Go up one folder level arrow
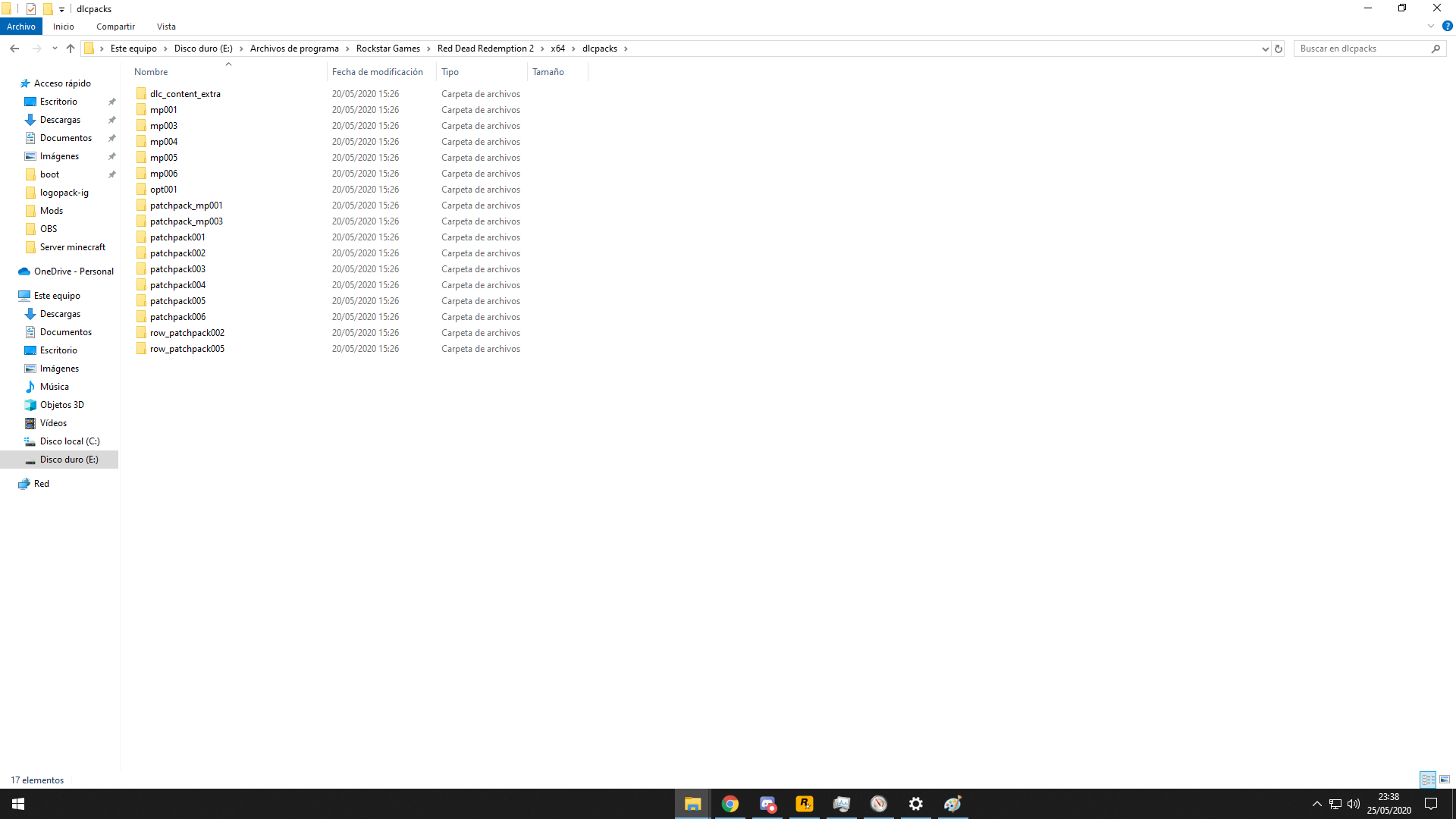This screenshot has height=819, width=1456. tap(71, 49)
